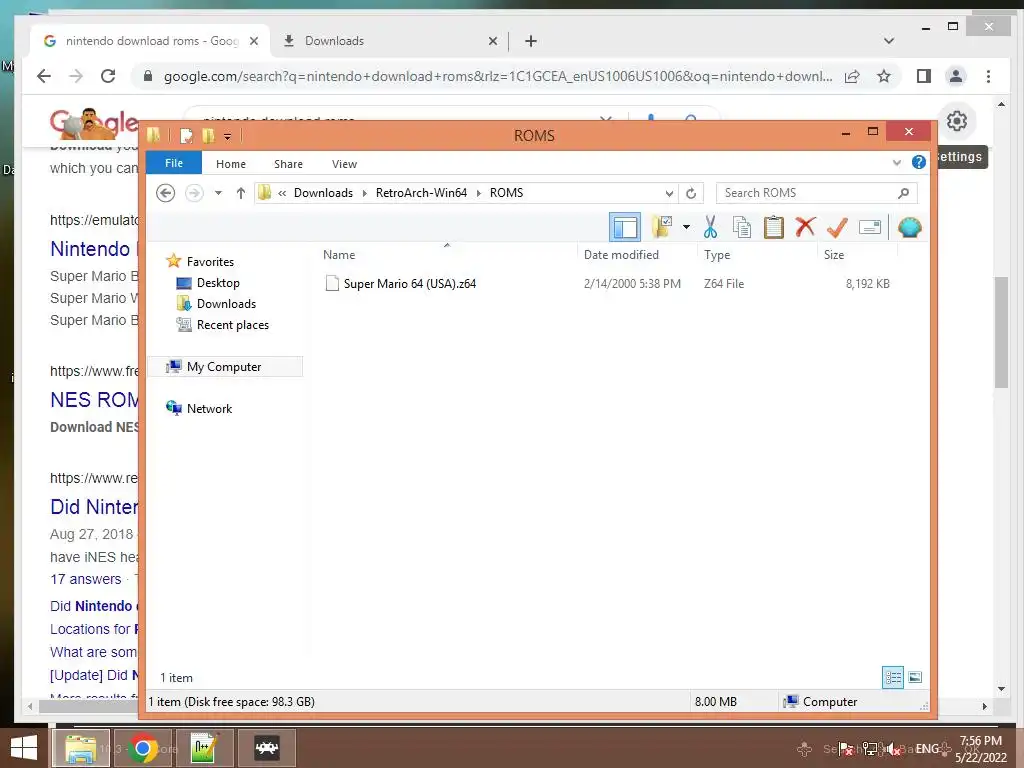Open the File ribbon tab
This screenshot has width=1024, height=768.
[174, 163]
